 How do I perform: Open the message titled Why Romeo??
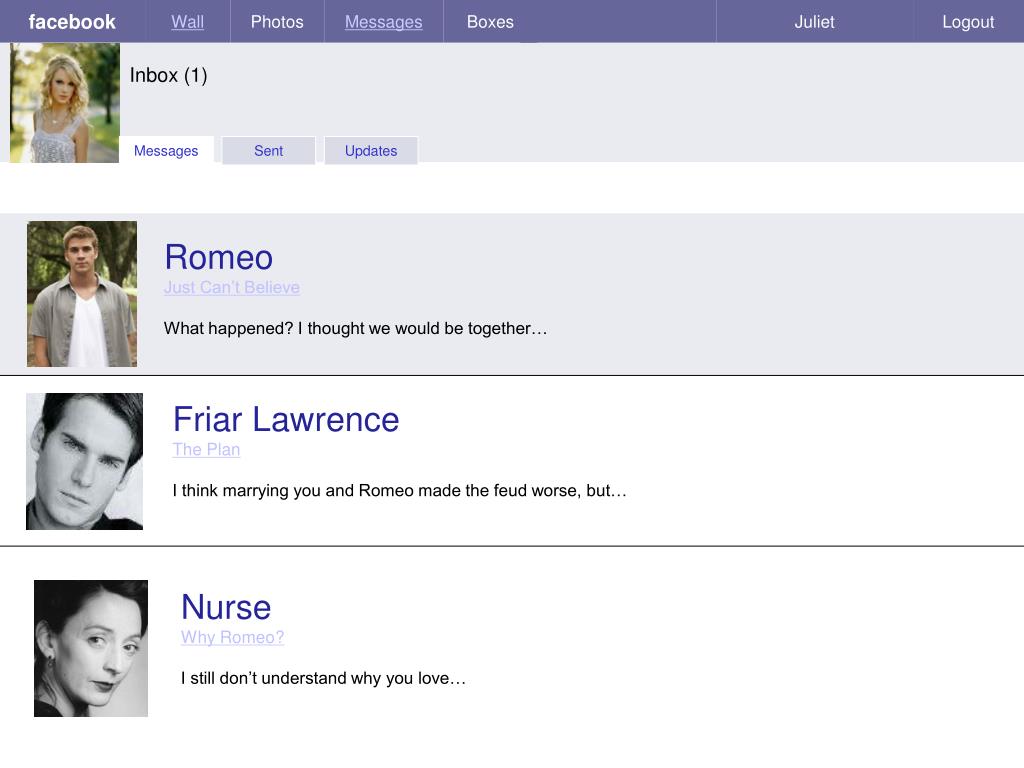pyautogui.click(x=232, y=637)
